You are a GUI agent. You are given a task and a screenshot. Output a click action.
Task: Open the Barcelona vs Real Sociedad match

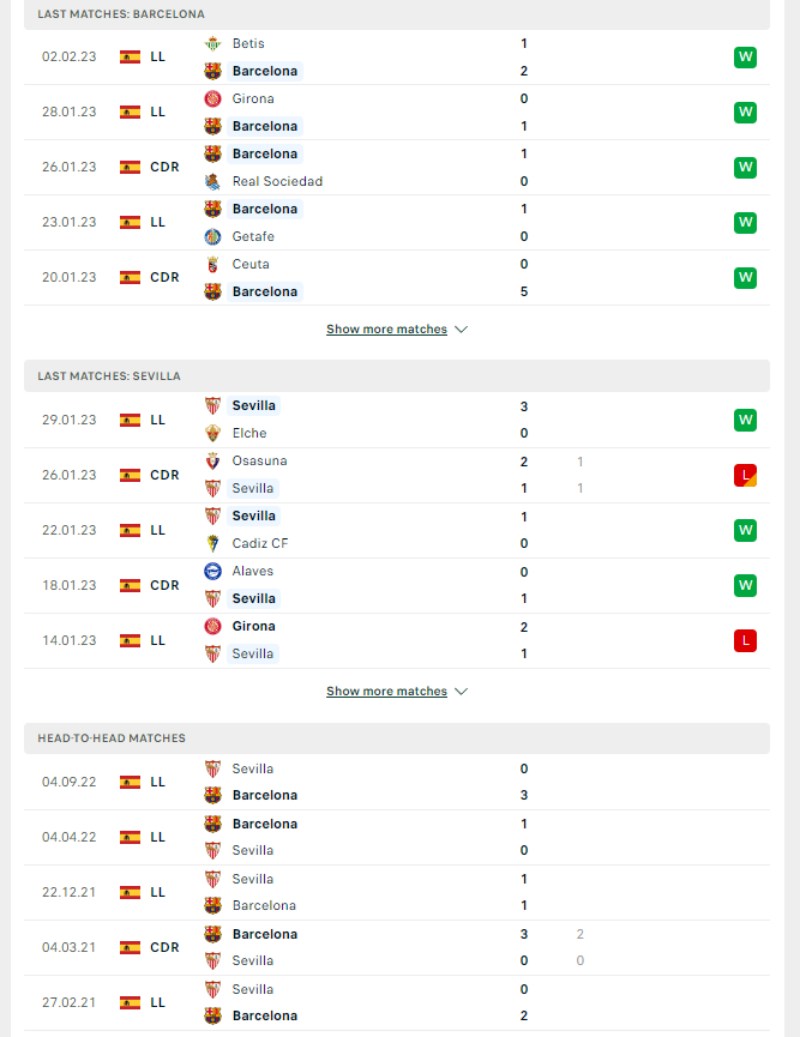coord(397,167)
